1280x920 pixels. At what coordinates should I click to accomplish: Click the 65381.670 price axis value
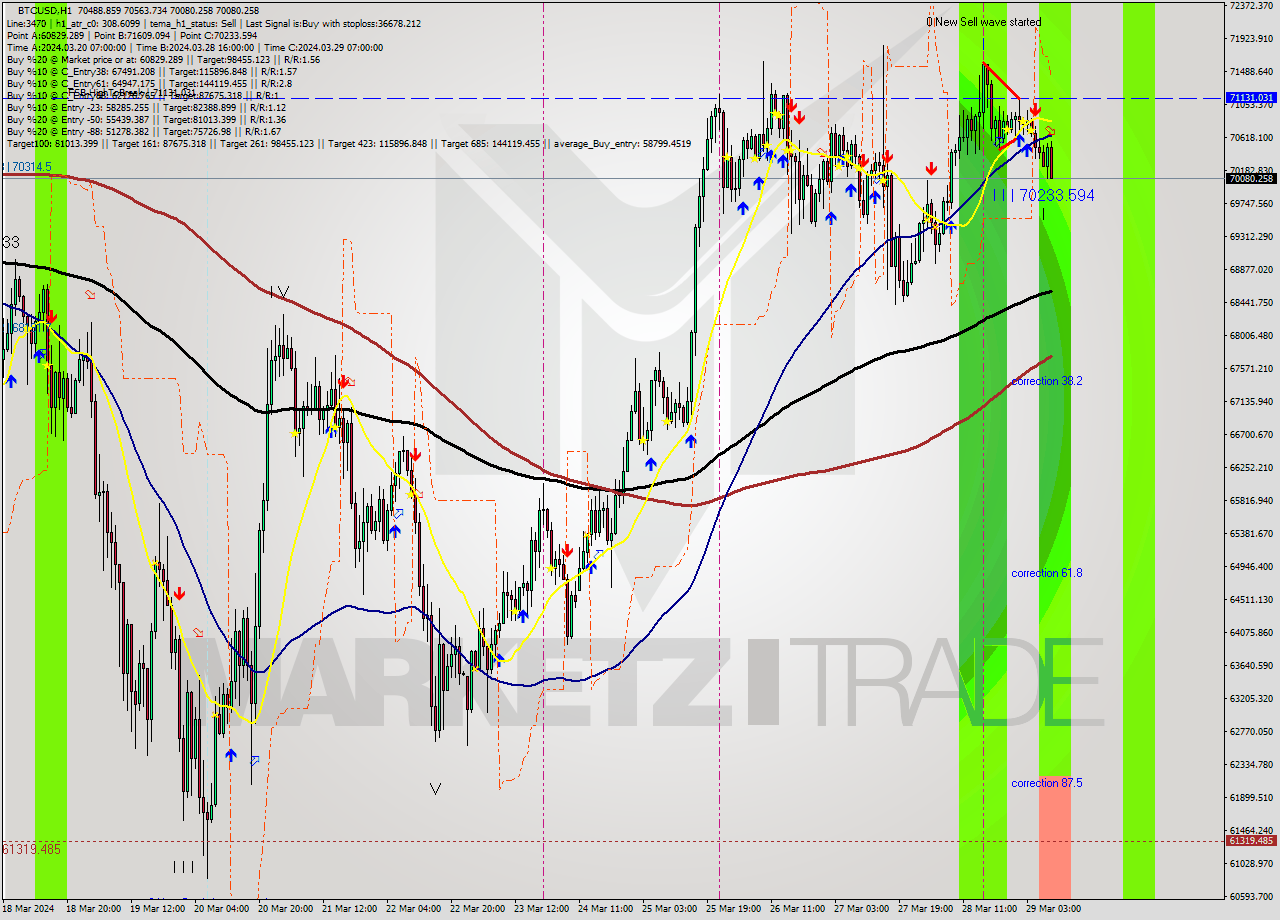pyautogui.click(x=1251, y=533)
